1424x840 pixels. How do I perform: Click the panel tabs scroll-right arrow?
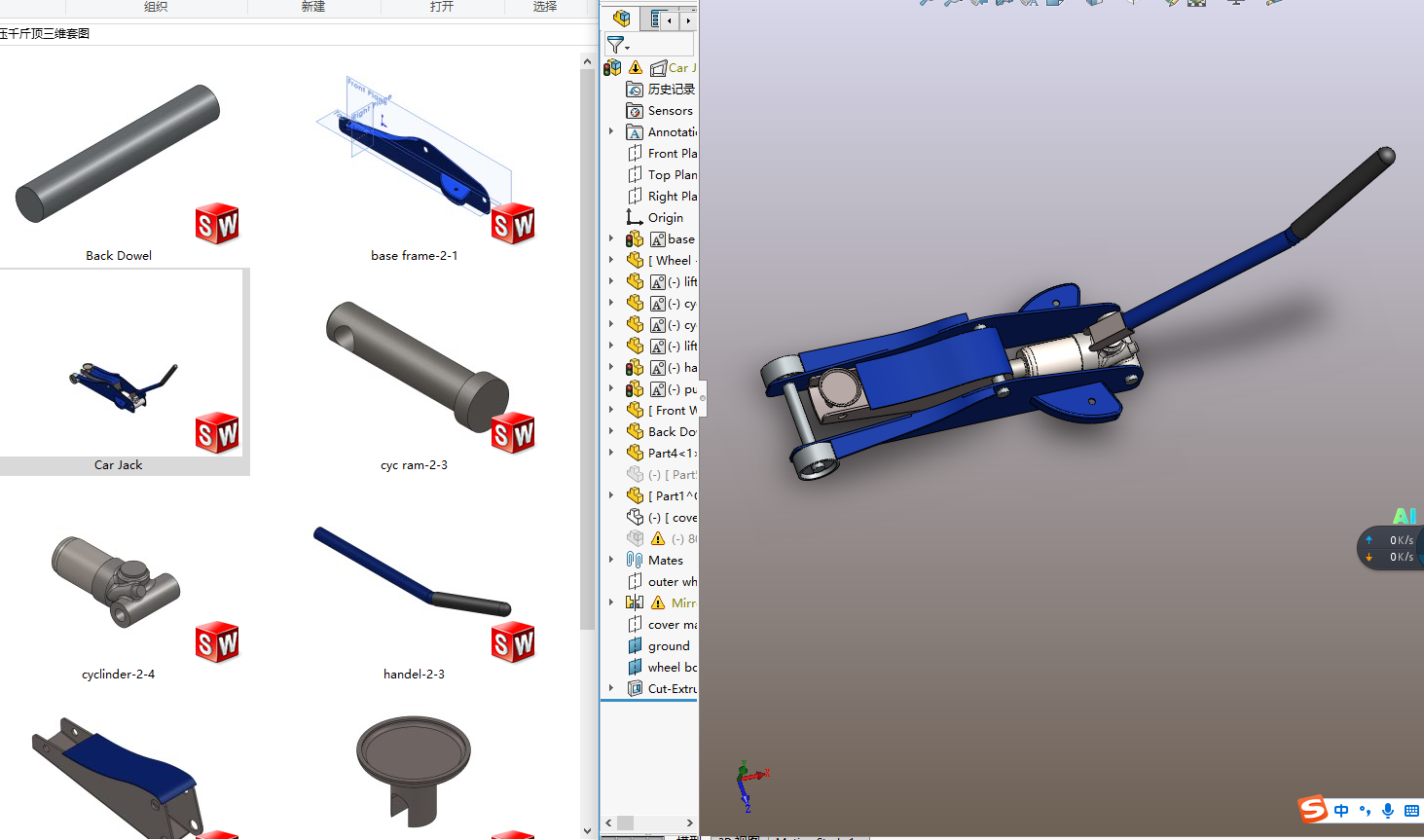pos(688,19)
